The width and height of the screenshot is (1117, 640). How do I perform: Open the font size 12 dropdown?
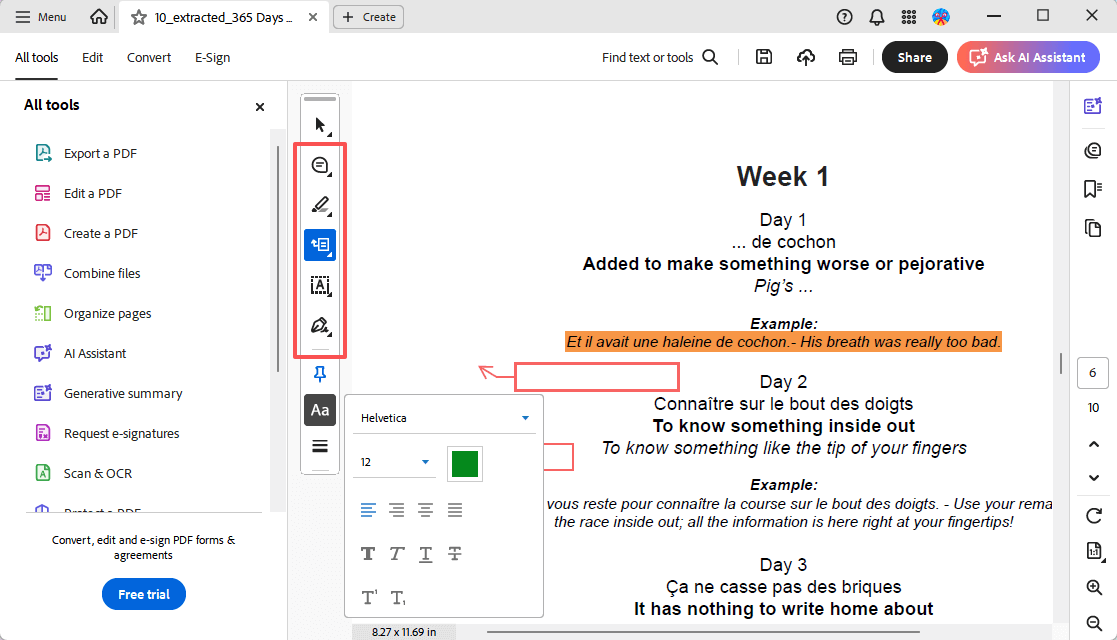tap(393, 462)
